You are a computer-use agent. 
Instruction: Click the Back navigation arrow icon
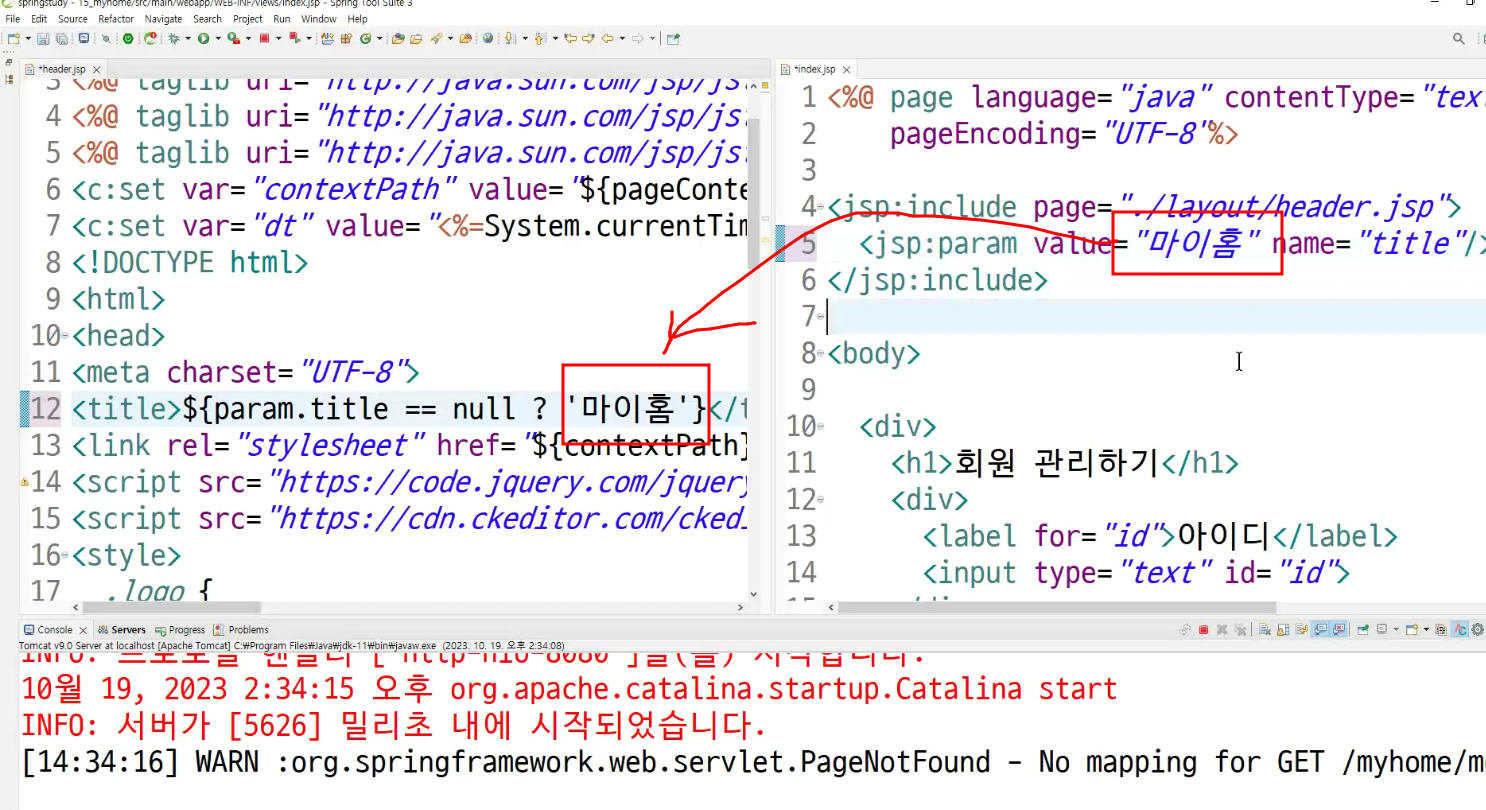coord(608,39)
